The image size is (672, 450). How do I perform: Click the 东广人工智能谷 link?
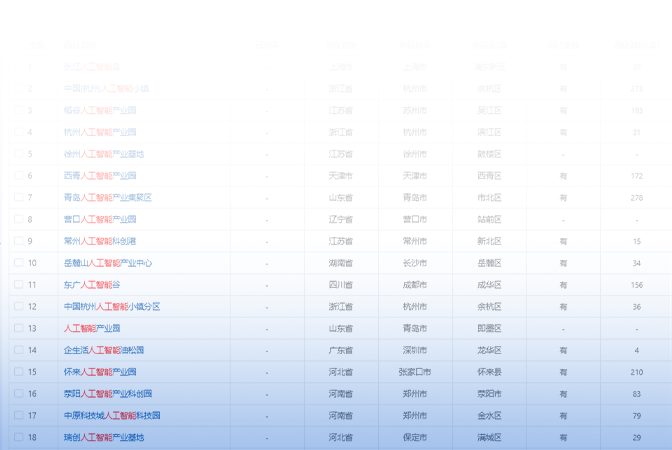coord(92,285)
